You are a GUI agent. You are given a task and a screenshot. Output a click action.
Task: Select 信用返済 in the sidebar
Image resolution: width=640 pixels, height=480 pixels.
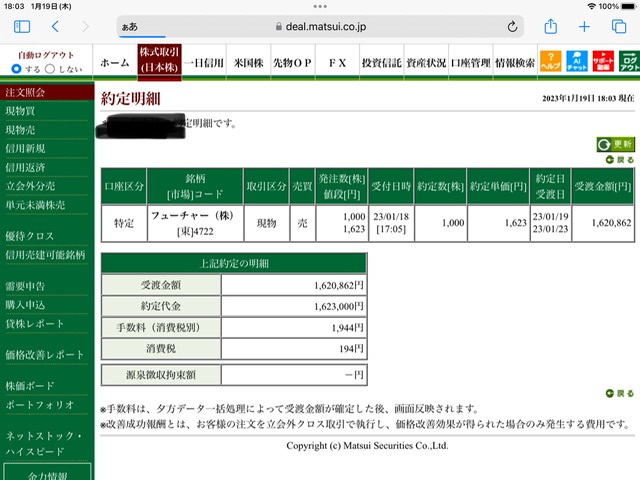pyautogui.click(x=25, y=167)
